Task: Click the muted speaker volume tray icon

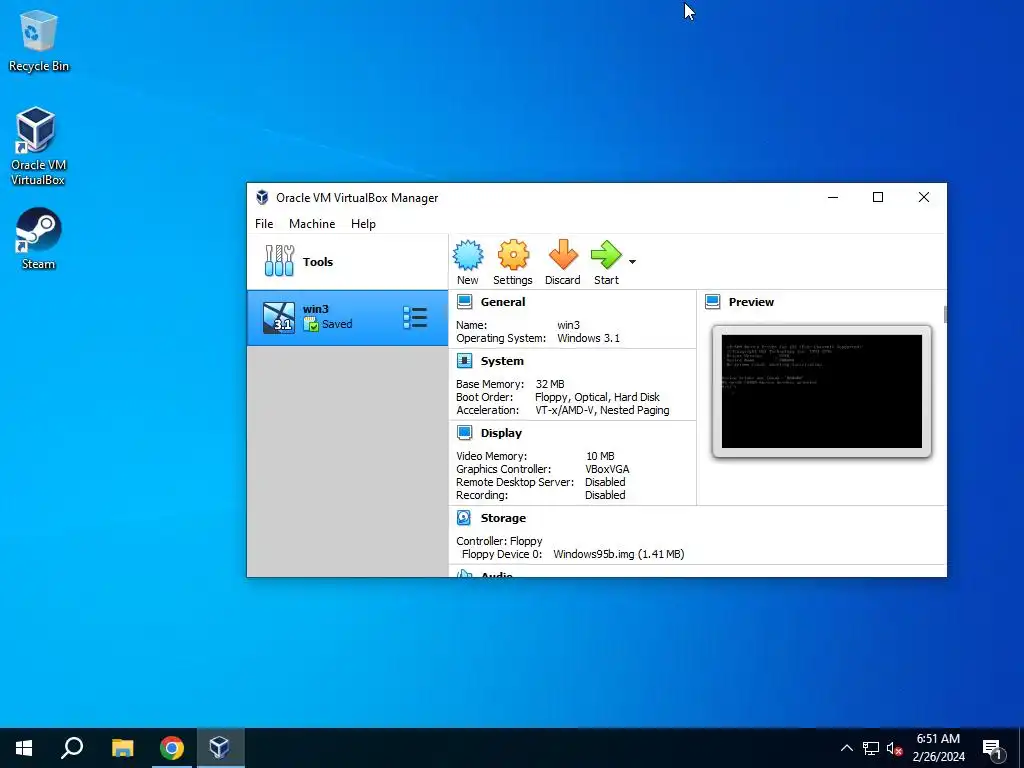Action: 894,748
